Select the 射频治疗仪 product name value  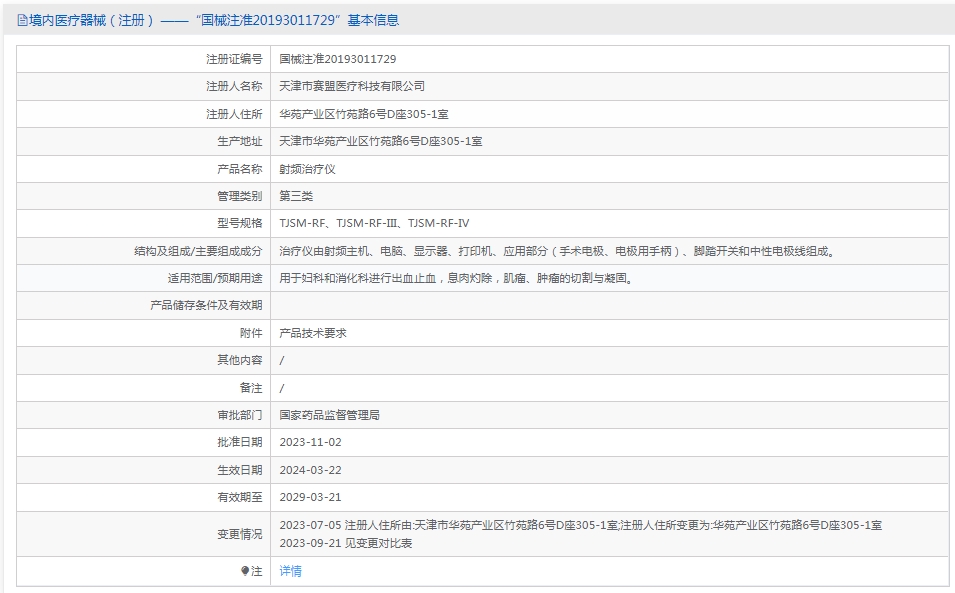click(308, 169)
